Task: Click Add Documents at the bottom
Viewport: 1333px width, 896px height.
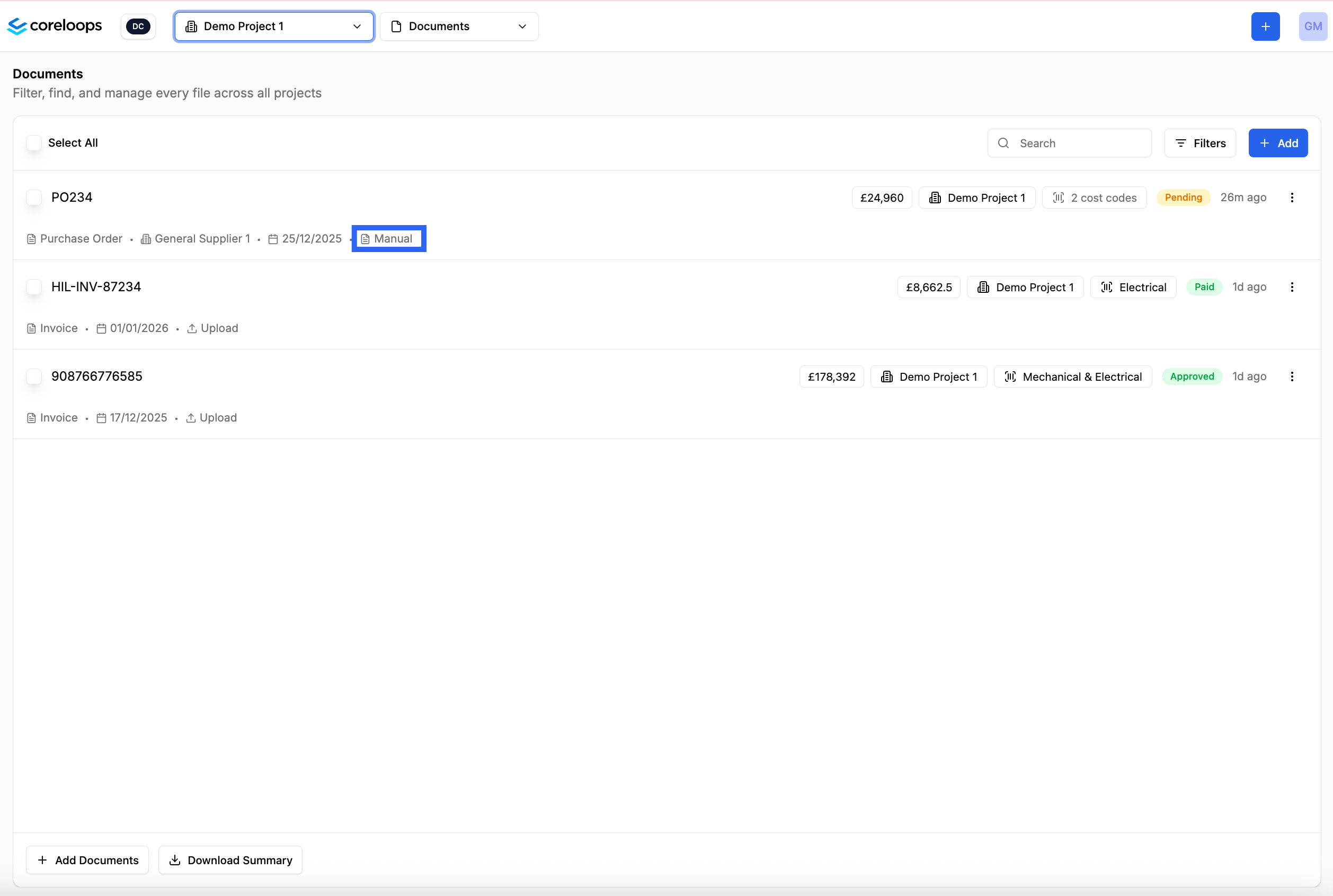Action: point(87,860)
